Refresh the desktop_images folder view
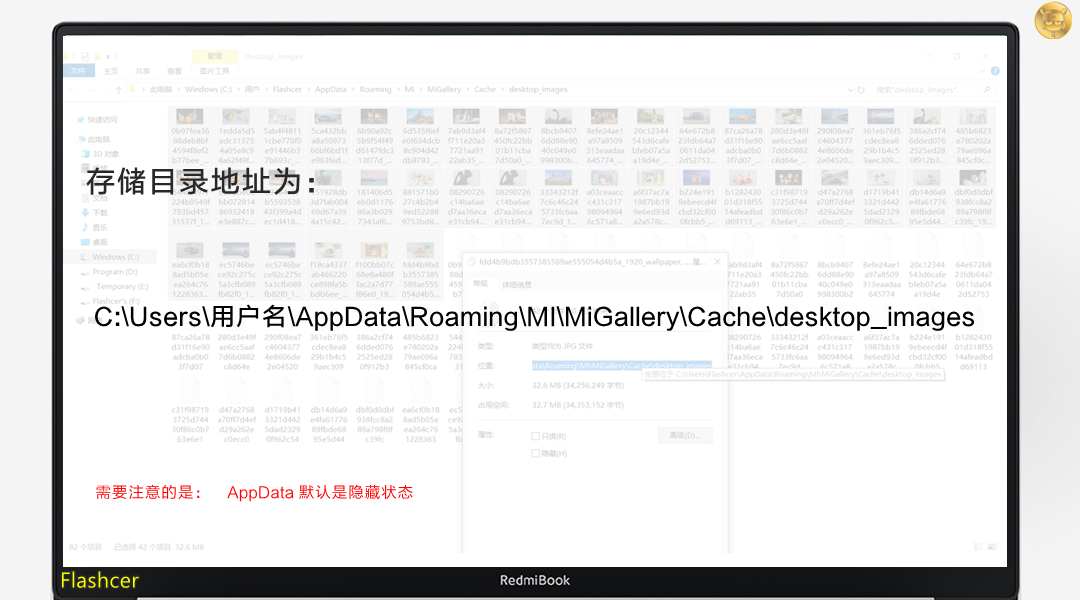The image size is (1080, 600). [x=861, y=90]
